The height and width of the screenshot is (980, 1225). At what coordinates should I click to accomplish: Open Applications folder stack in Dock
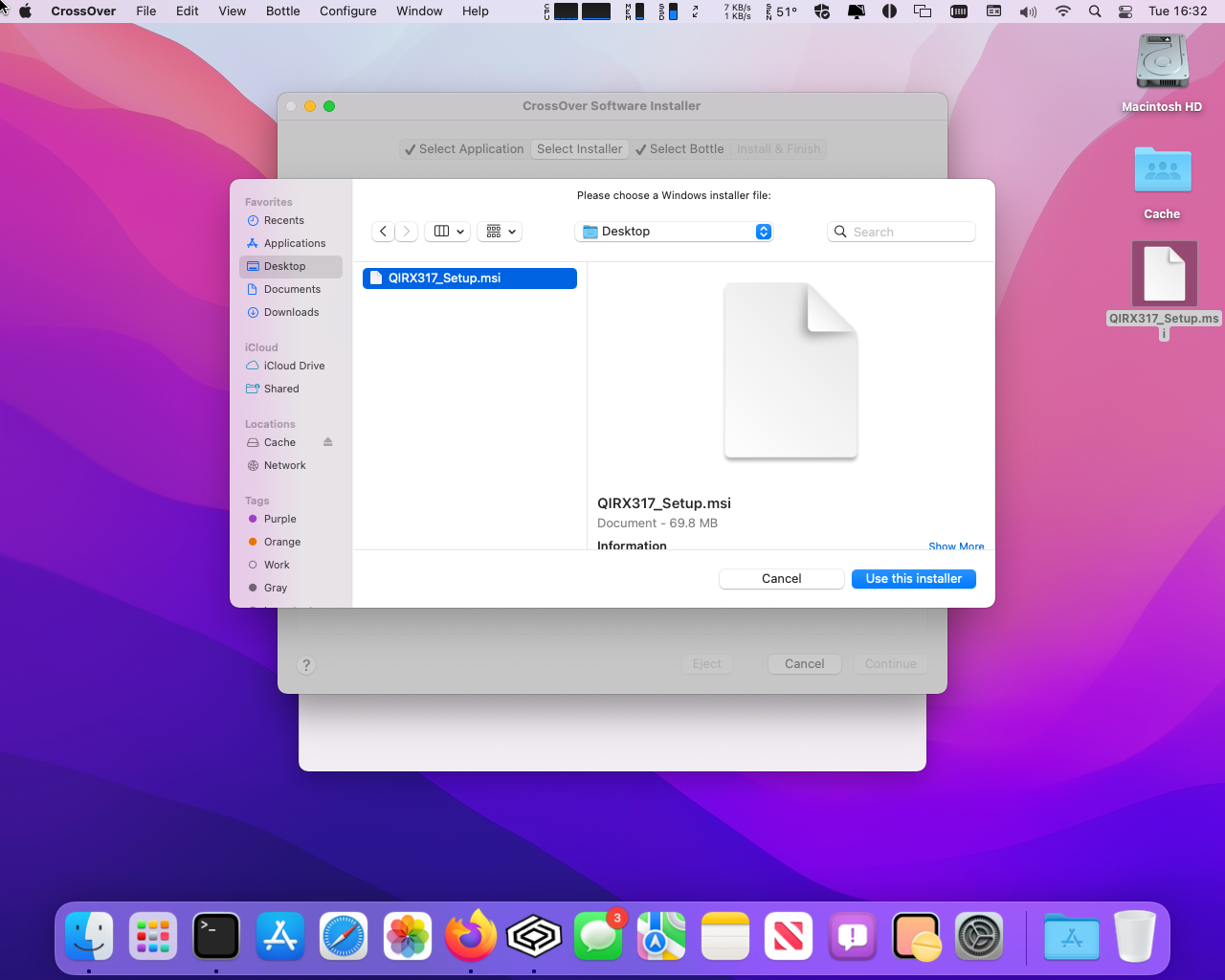[1072, 935]
